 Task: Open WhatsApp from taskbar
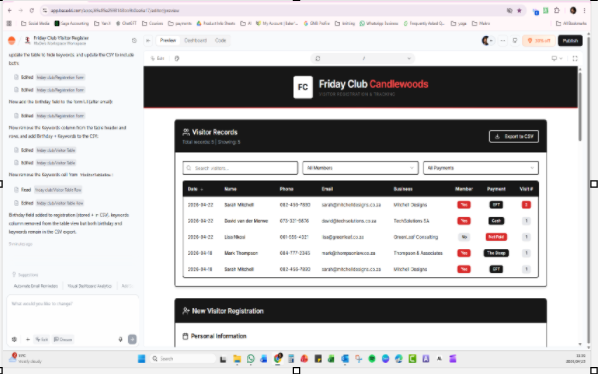(251, 359)
